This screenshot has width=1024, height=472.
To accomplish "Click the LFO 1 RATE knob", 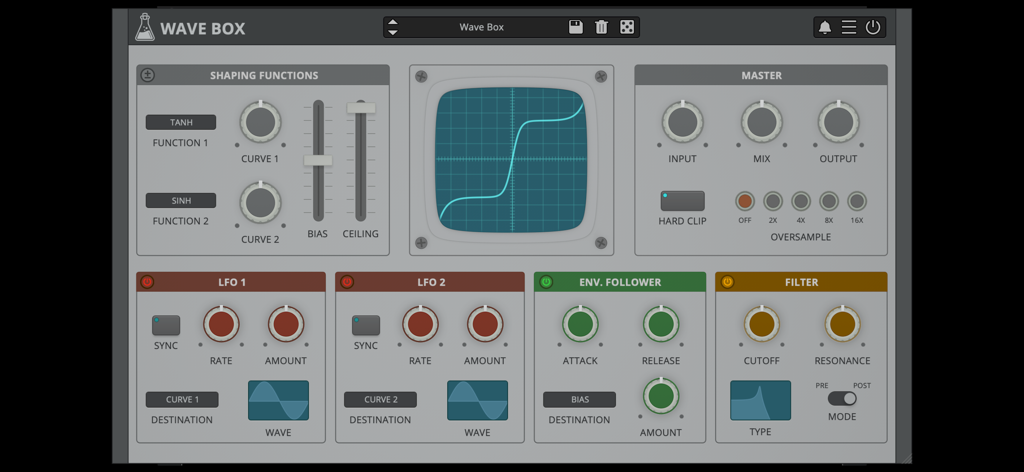I will click(x=221, y=324).
